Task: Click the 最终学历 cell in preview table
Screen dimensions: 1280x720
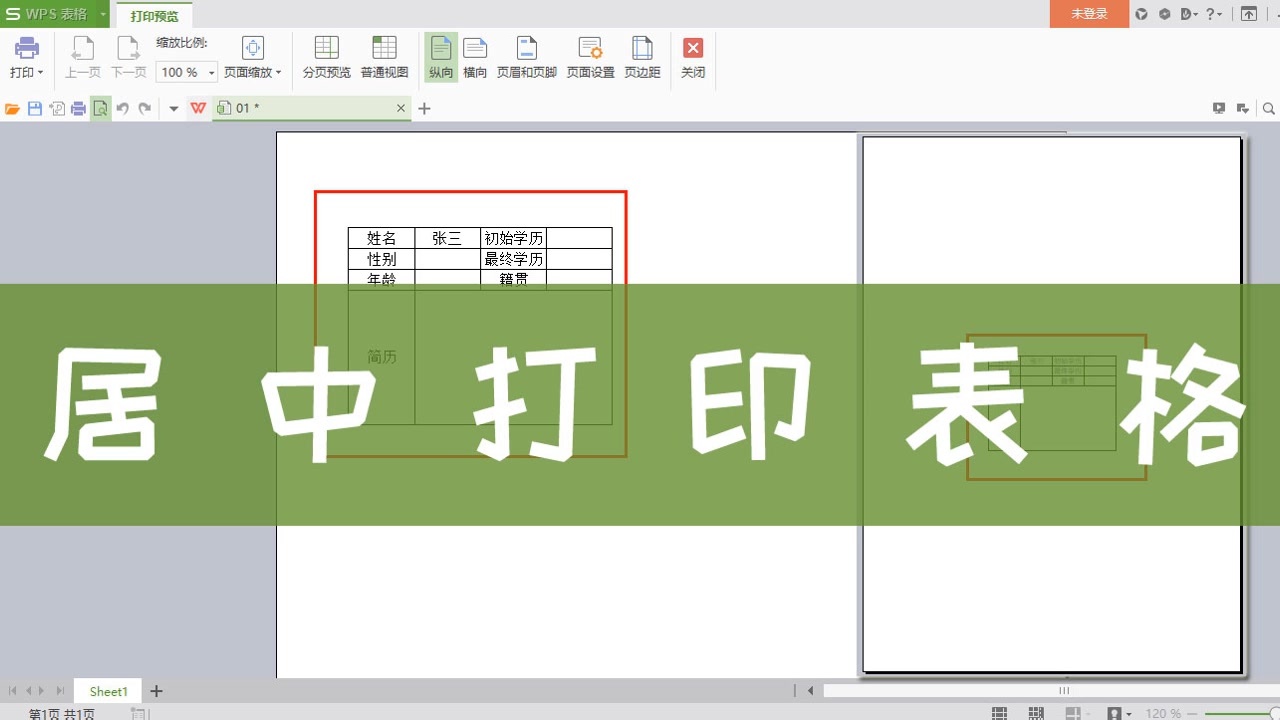Action: coord(514,259)
